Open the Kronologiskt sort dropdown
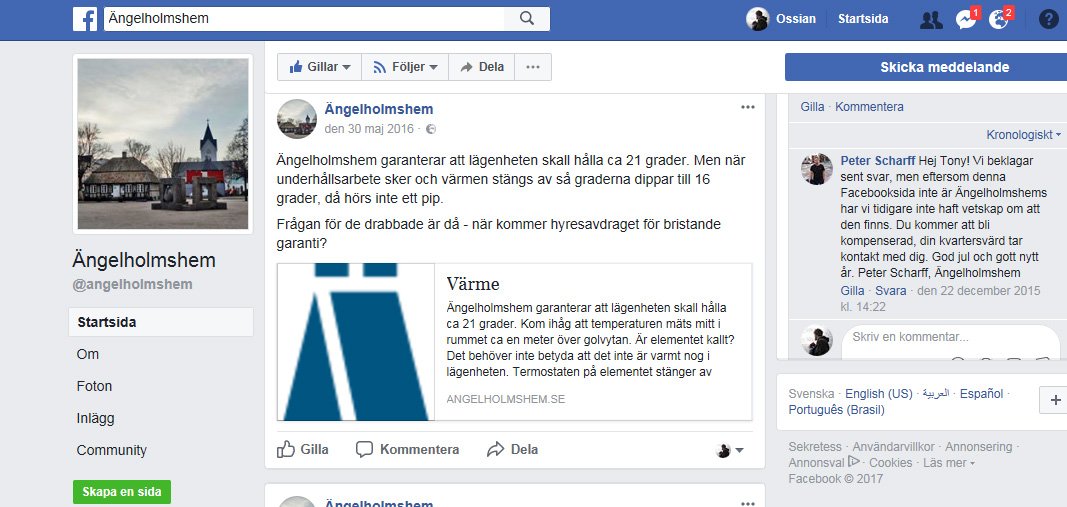This screenshot has height=507, width=1067. pos(1023,135)
